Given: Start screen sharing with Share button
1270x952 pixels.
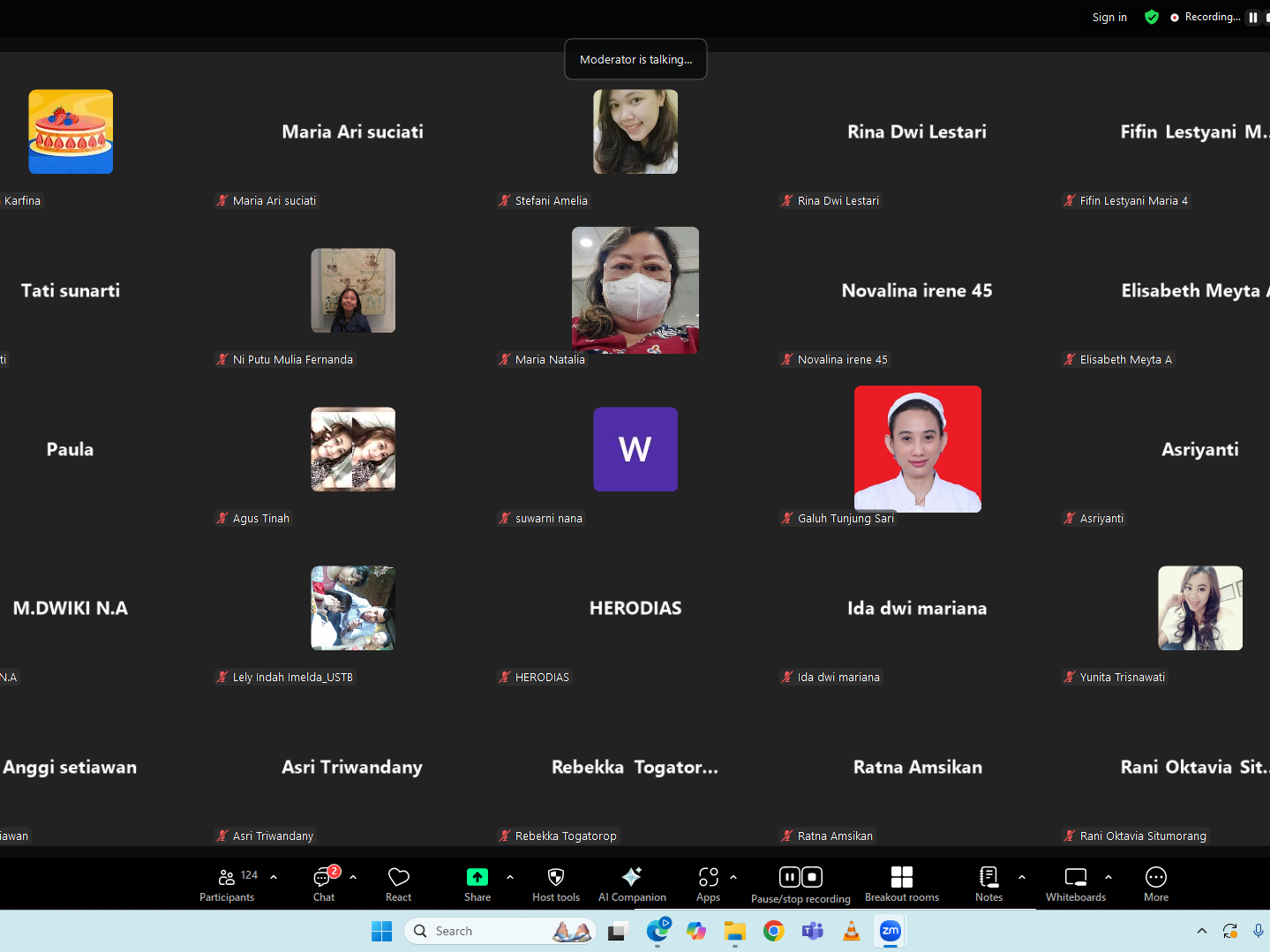Looking at the screenshot, I should point(477,884).
